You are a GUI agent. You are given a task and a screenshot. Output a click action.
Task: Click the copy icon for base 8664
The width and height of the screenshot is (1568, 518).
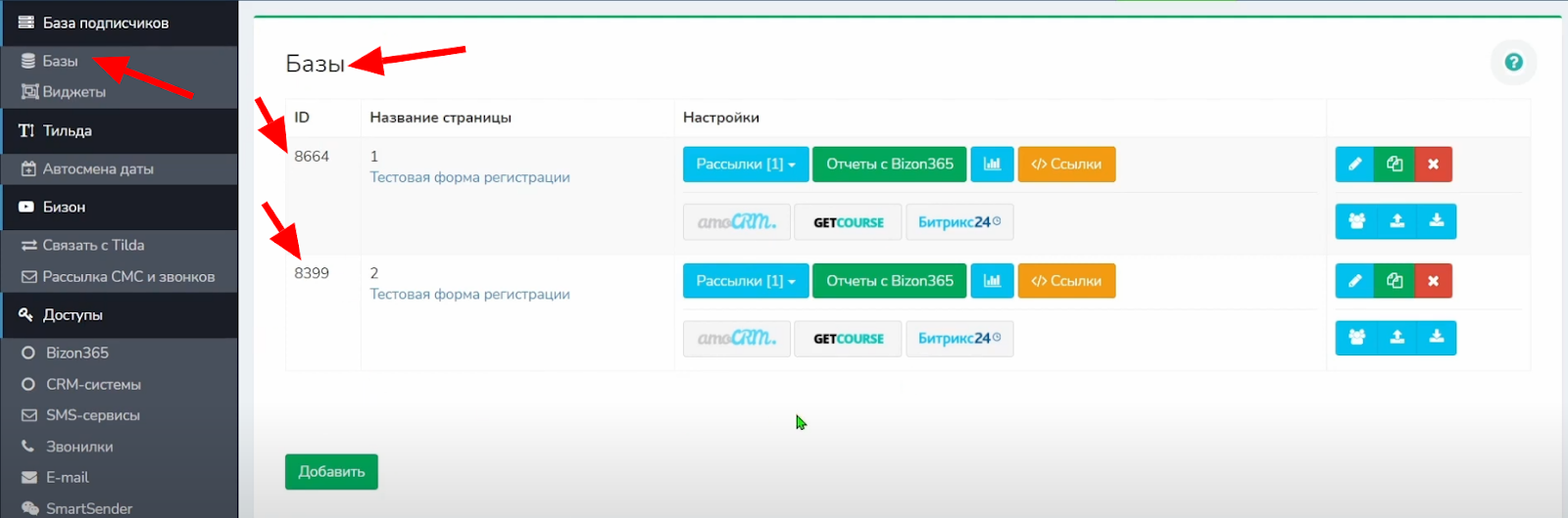1394,165
